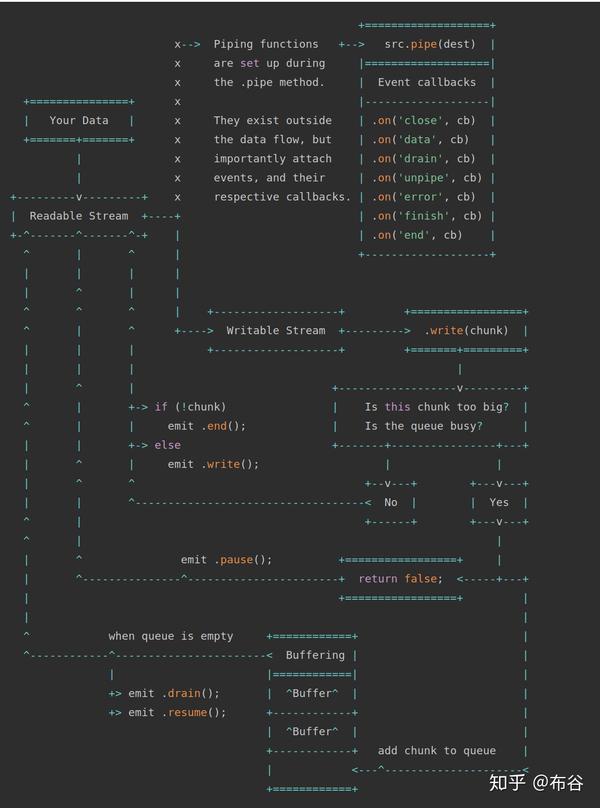
Task: Click 'They exist outside' line
Action: pos(273,121)
